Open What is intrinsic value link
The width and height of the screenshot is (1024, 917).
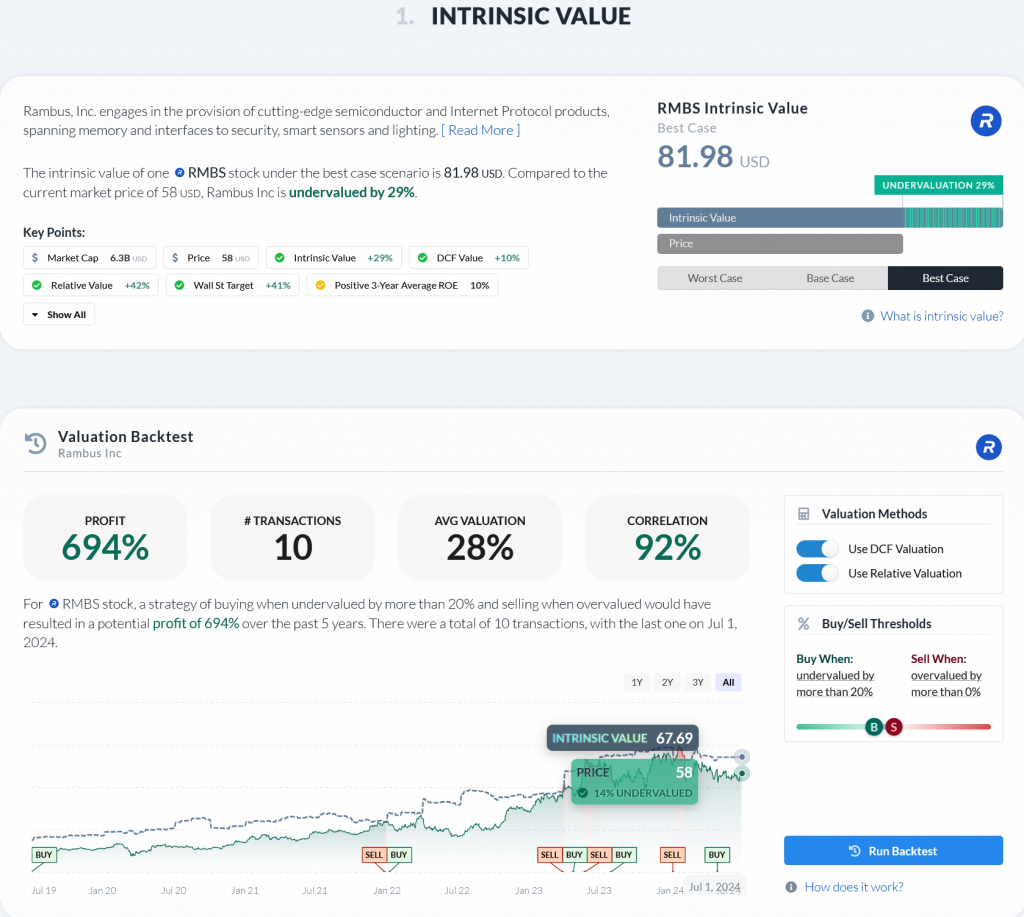[x=942, y=316]
